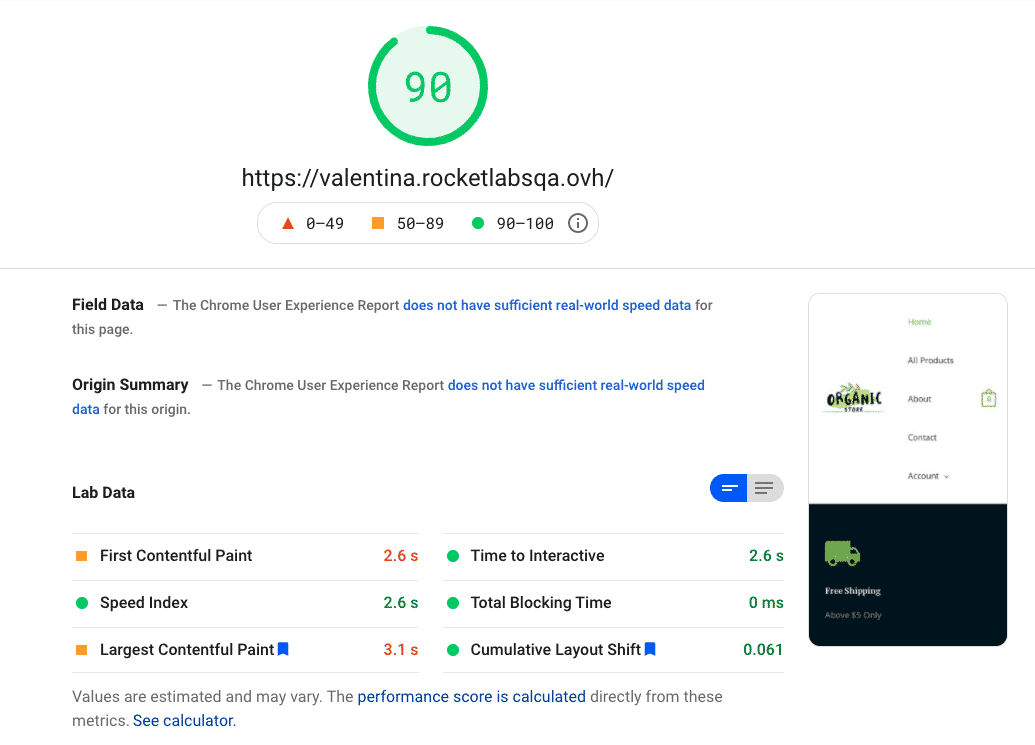1035x745 pixels.
Task: Switch Lab Data to compact view
Action: (729, 488)
